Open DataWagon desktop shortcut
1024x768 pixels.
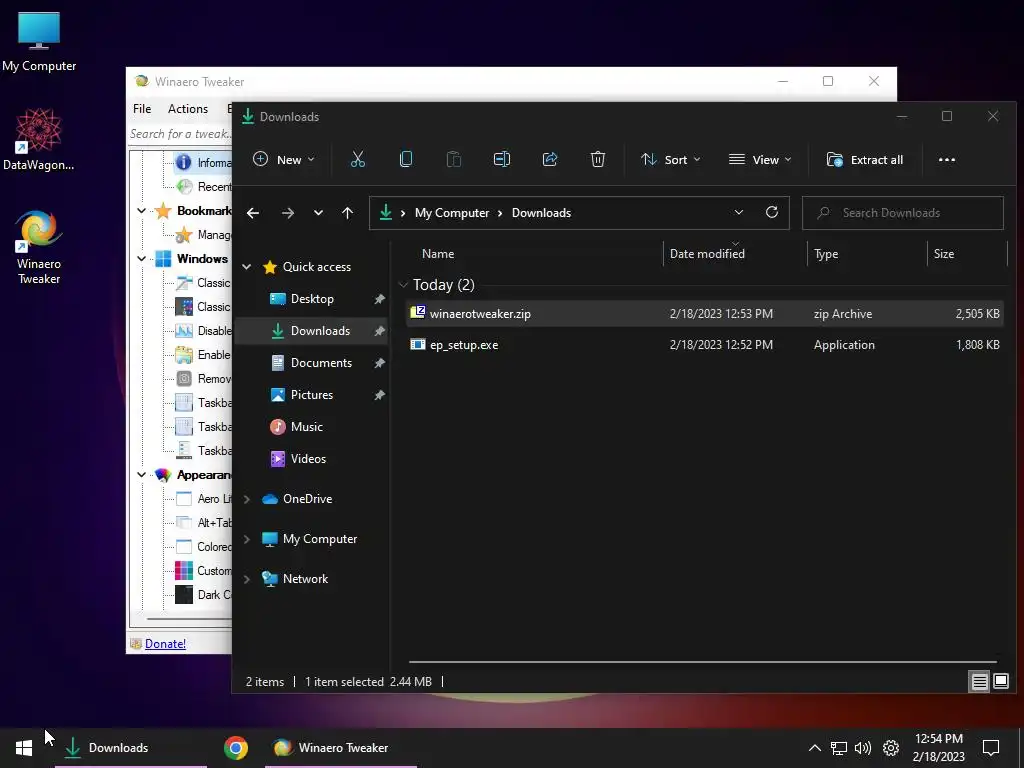tap(39, 140)
